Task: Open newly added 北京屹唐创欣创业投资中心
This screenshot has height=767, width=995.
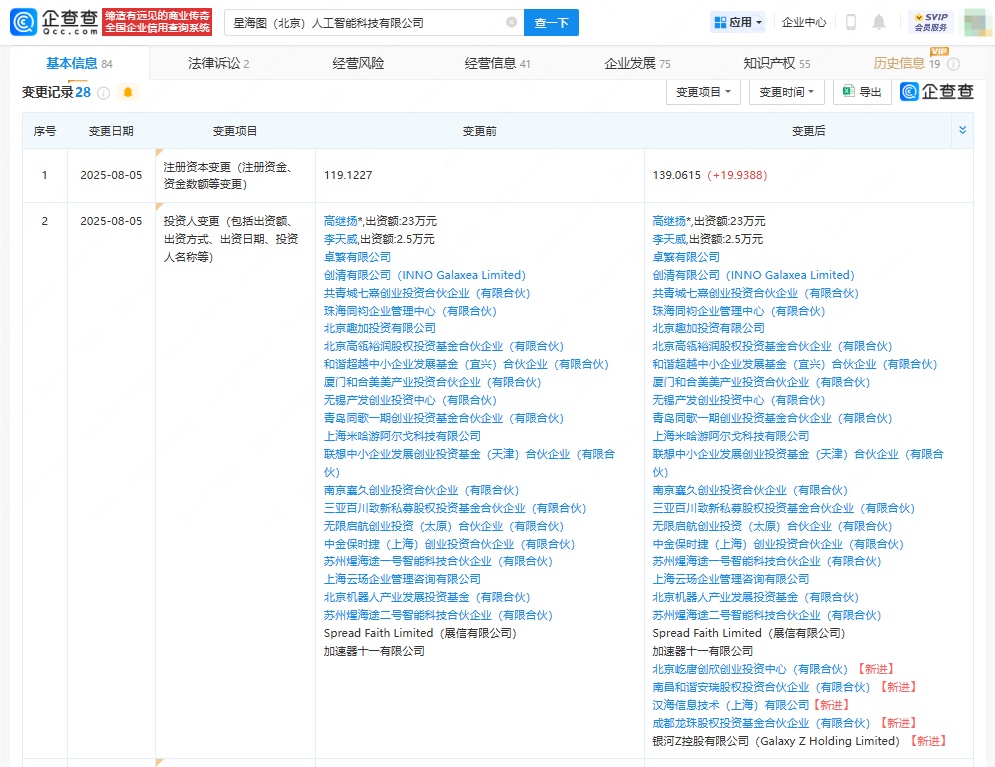Action: pyautogui.click(x=750, y=669)
